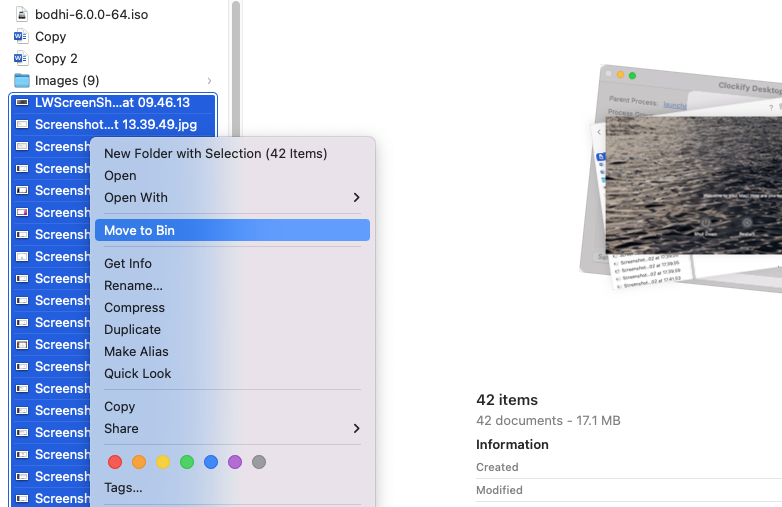This screenshot has height=507, width=782.
Task: Apply the gray tag color
Action: click(258, 462)
